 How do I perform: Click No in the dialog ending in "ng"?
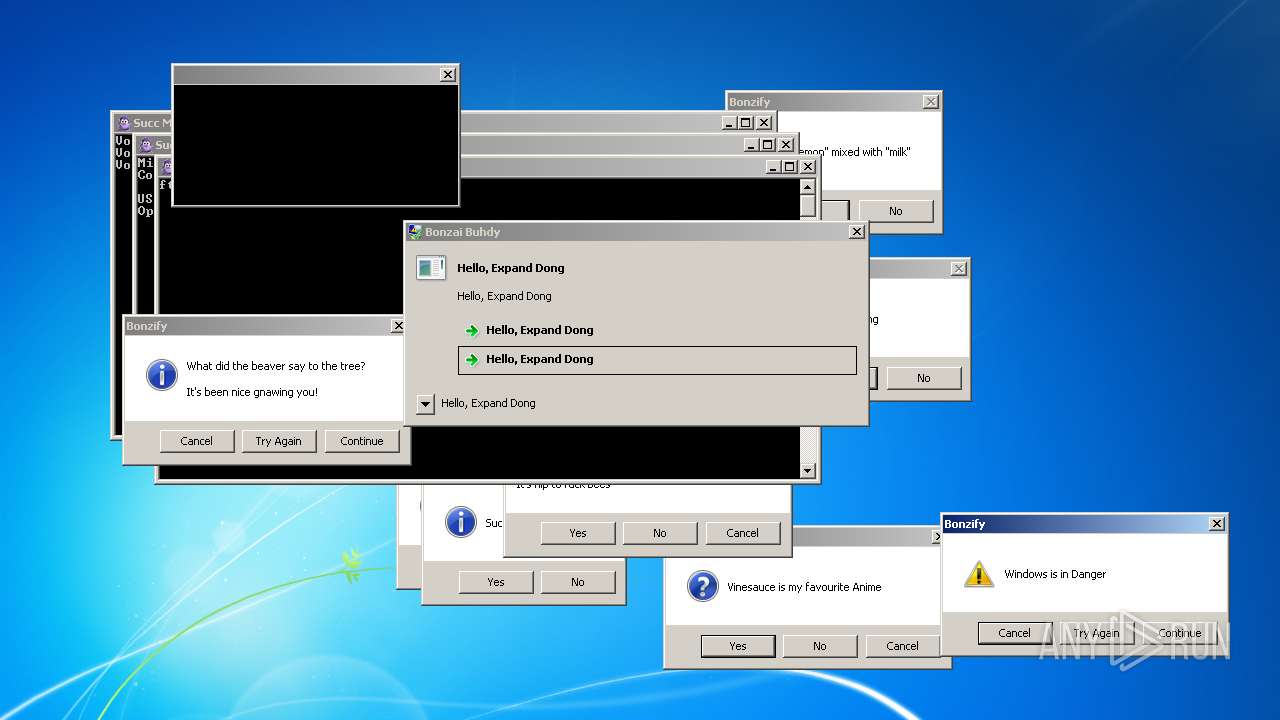tap(924, 378)
